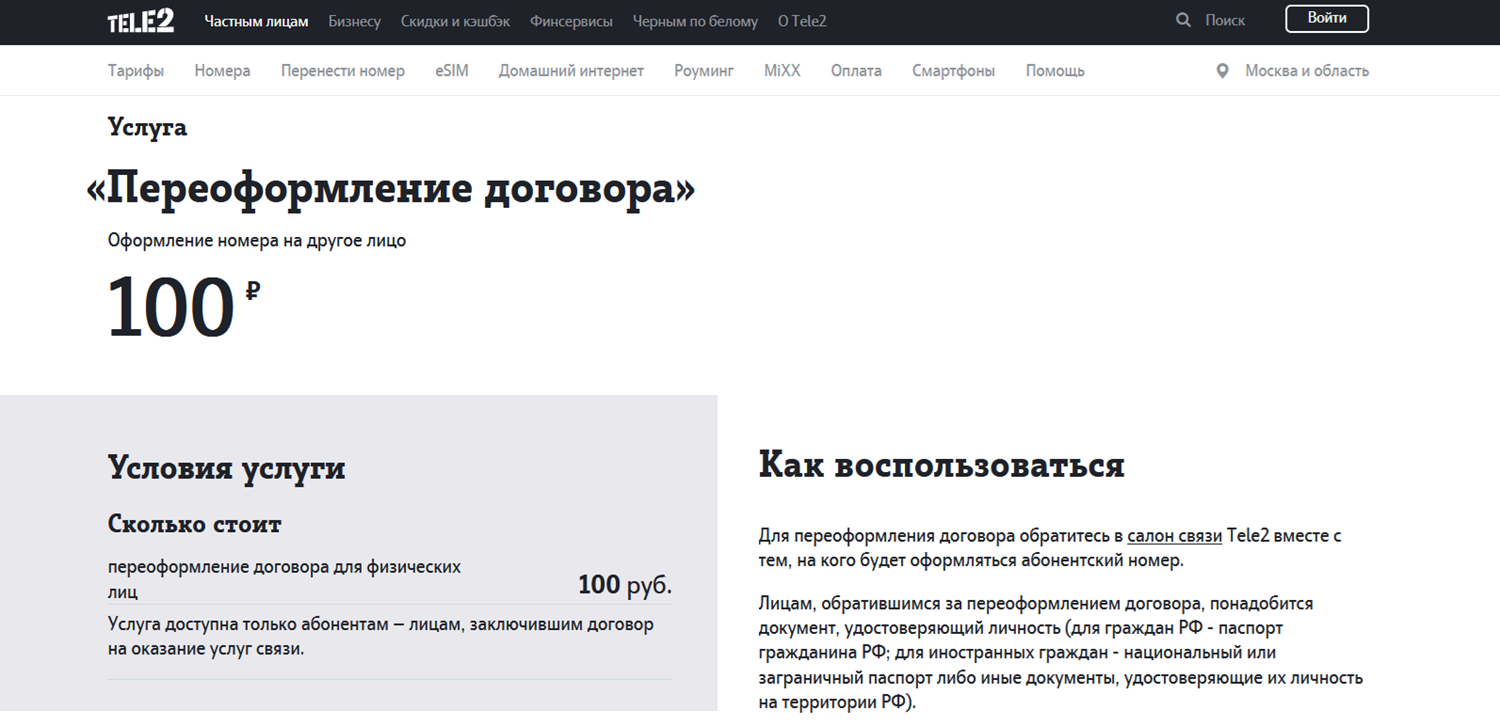Click the location pin icon
1500x726 pixels.
[1222, 71]
